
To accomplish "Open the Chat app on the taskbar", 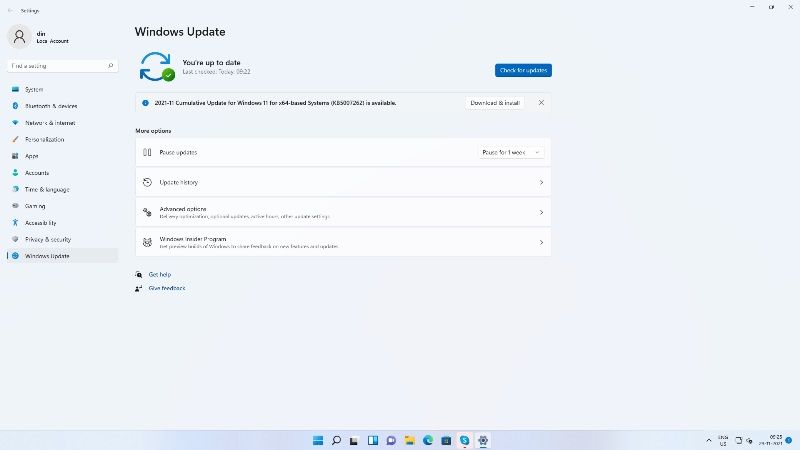I will [391, 440].
